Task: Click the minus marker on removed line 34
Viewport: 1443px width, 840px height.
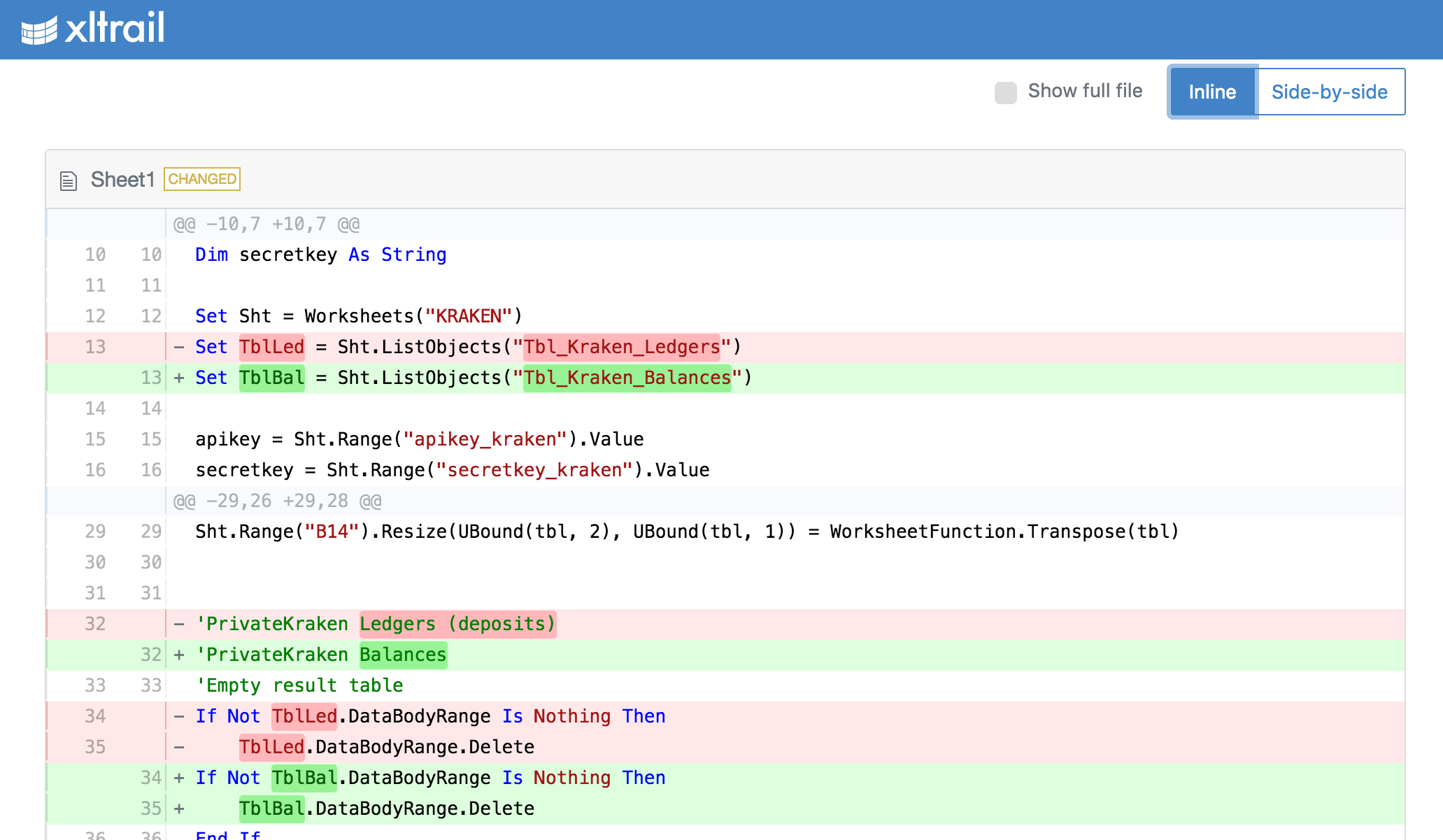Action: [179, 716]
